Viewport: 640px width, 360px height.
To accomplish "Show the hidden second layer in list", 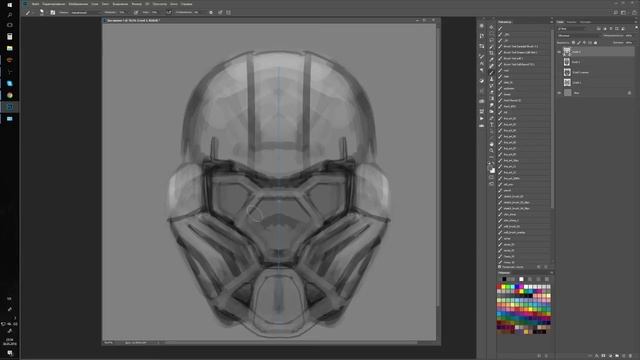I will click(x=559, y=62).
